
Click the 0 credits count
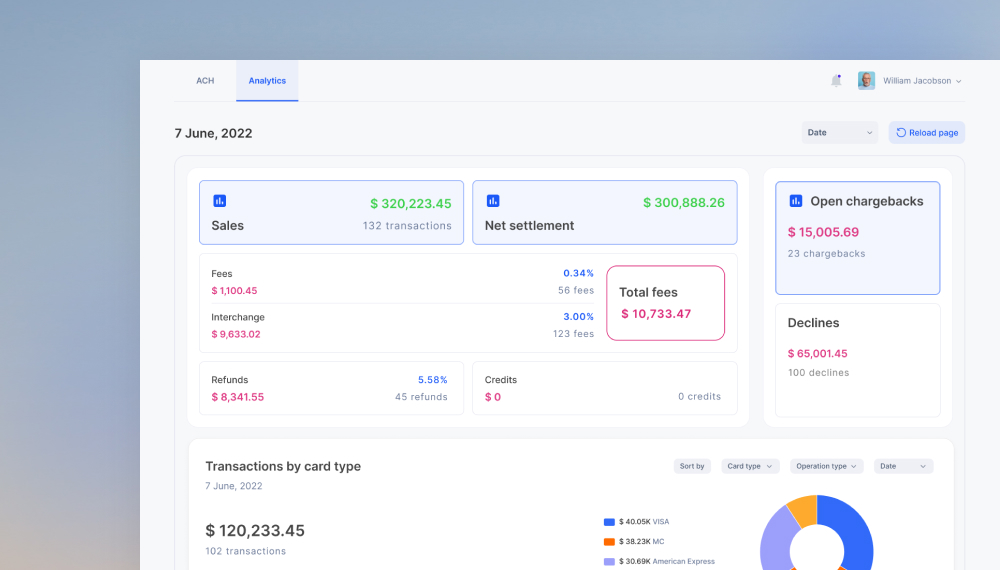click(699, 396)
